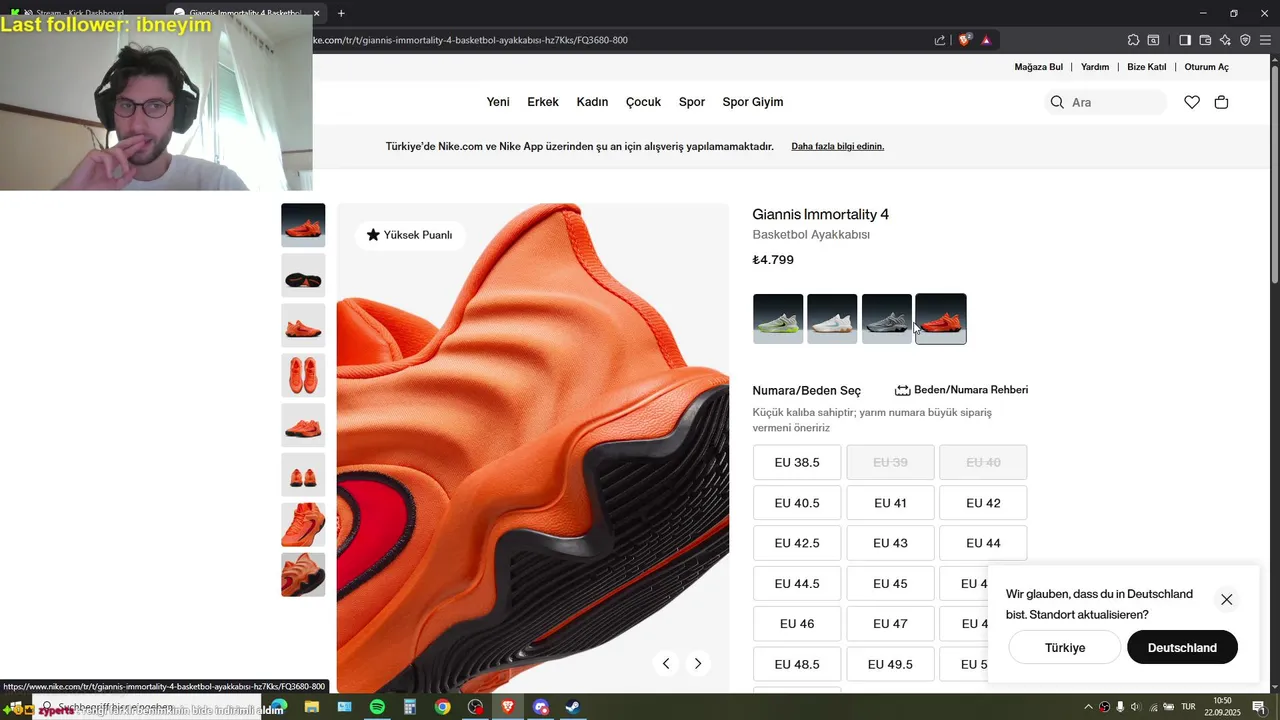Click the Mağaza Bul link
The height and width of the screenshot is (720, 1280).
coord(1039,67)
